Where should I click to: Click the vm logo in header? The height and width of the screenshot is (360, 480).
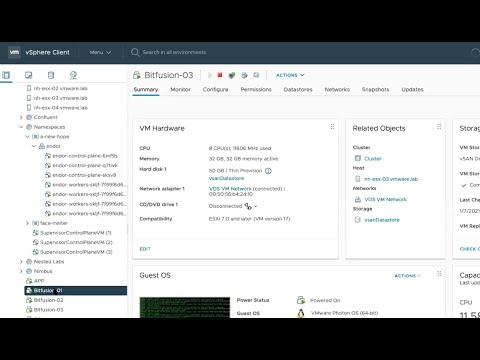click(14, 52)
